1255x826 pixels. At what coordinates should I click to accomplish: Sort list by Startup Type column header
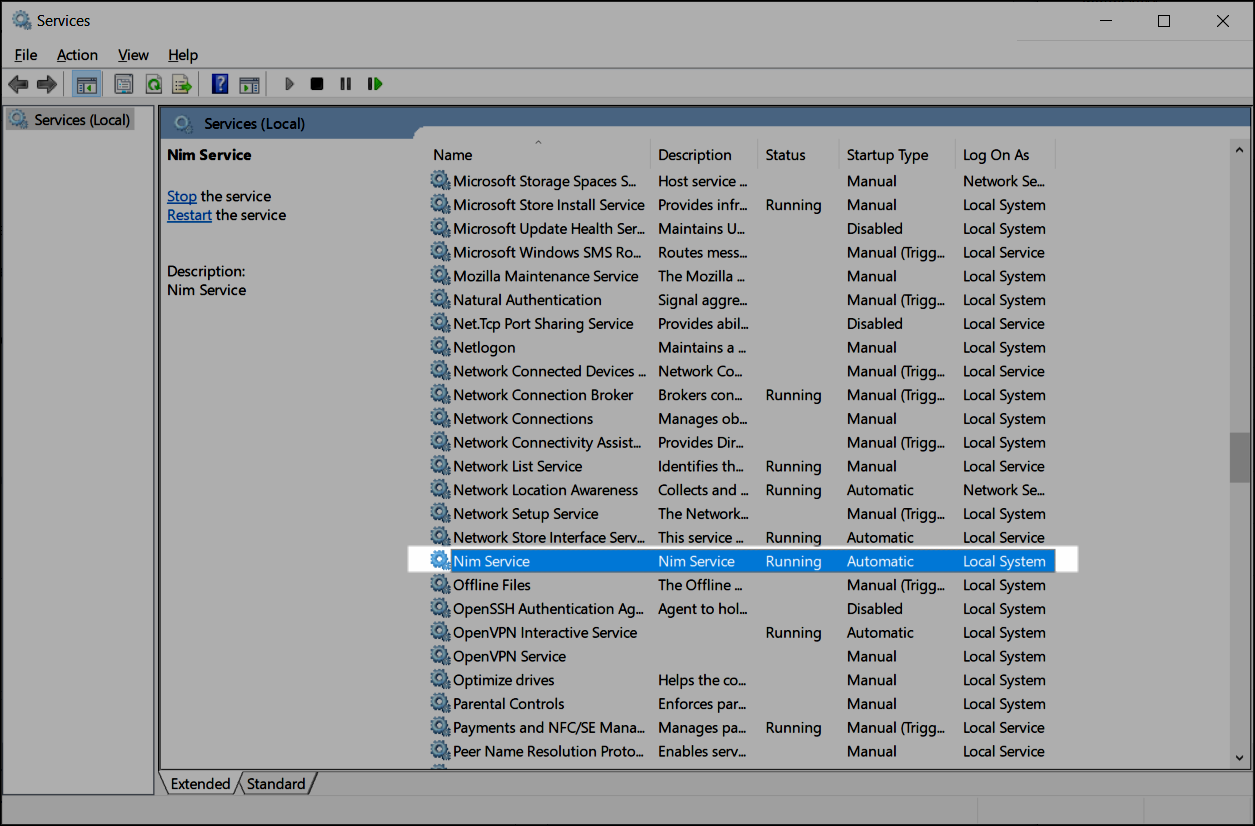(887, 155)
